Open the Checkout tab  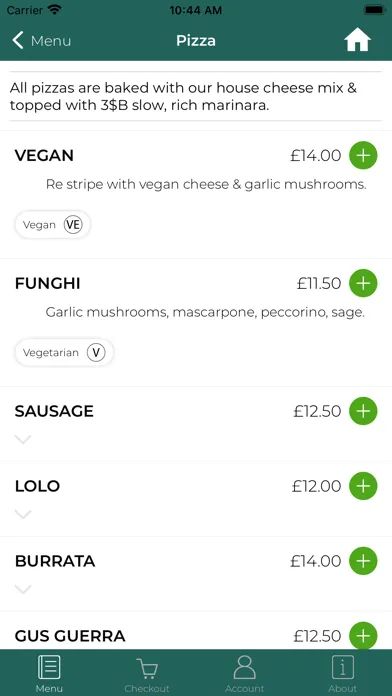click(147, 674)
